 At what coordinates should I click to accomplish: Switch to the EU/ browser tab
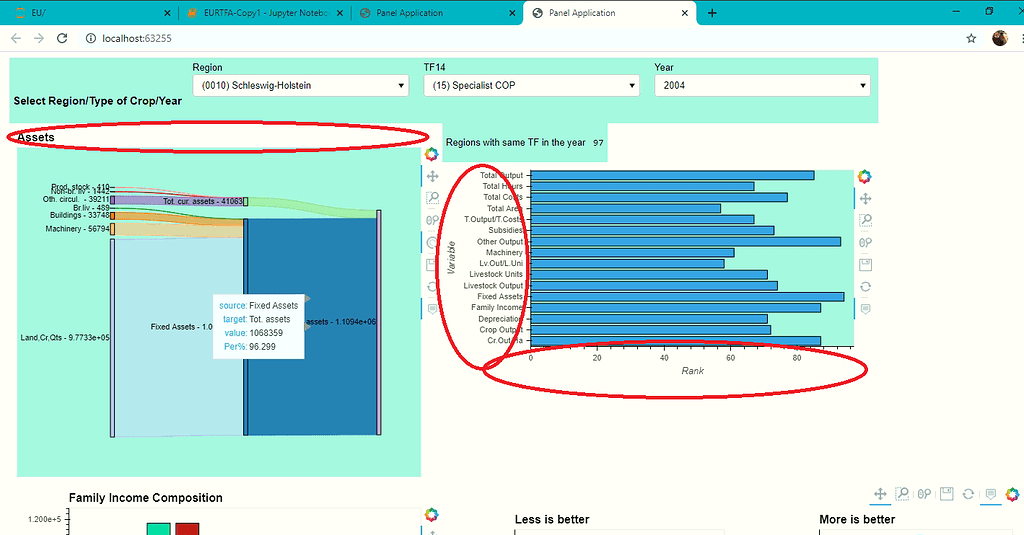pyautogui.click(x=80, y=13)
